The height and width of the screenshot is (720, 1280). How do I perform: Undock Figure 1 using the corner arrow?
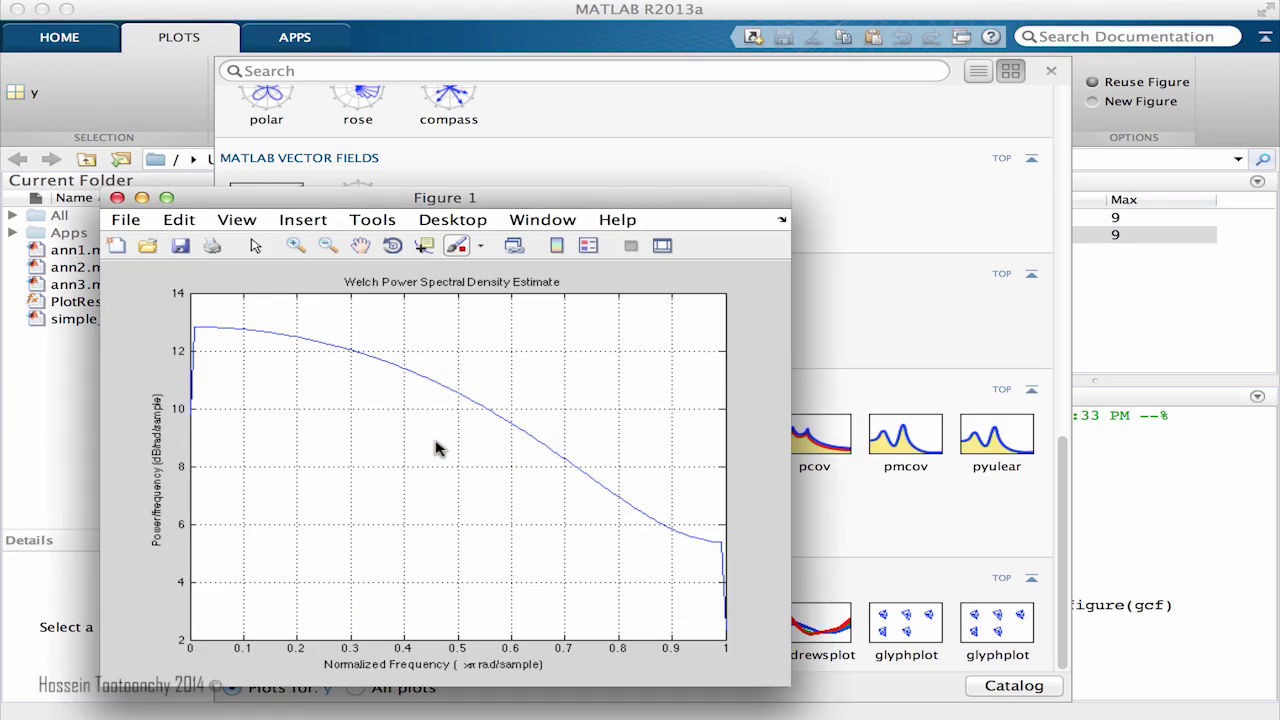pyautogui.click(x=782, y=219)
